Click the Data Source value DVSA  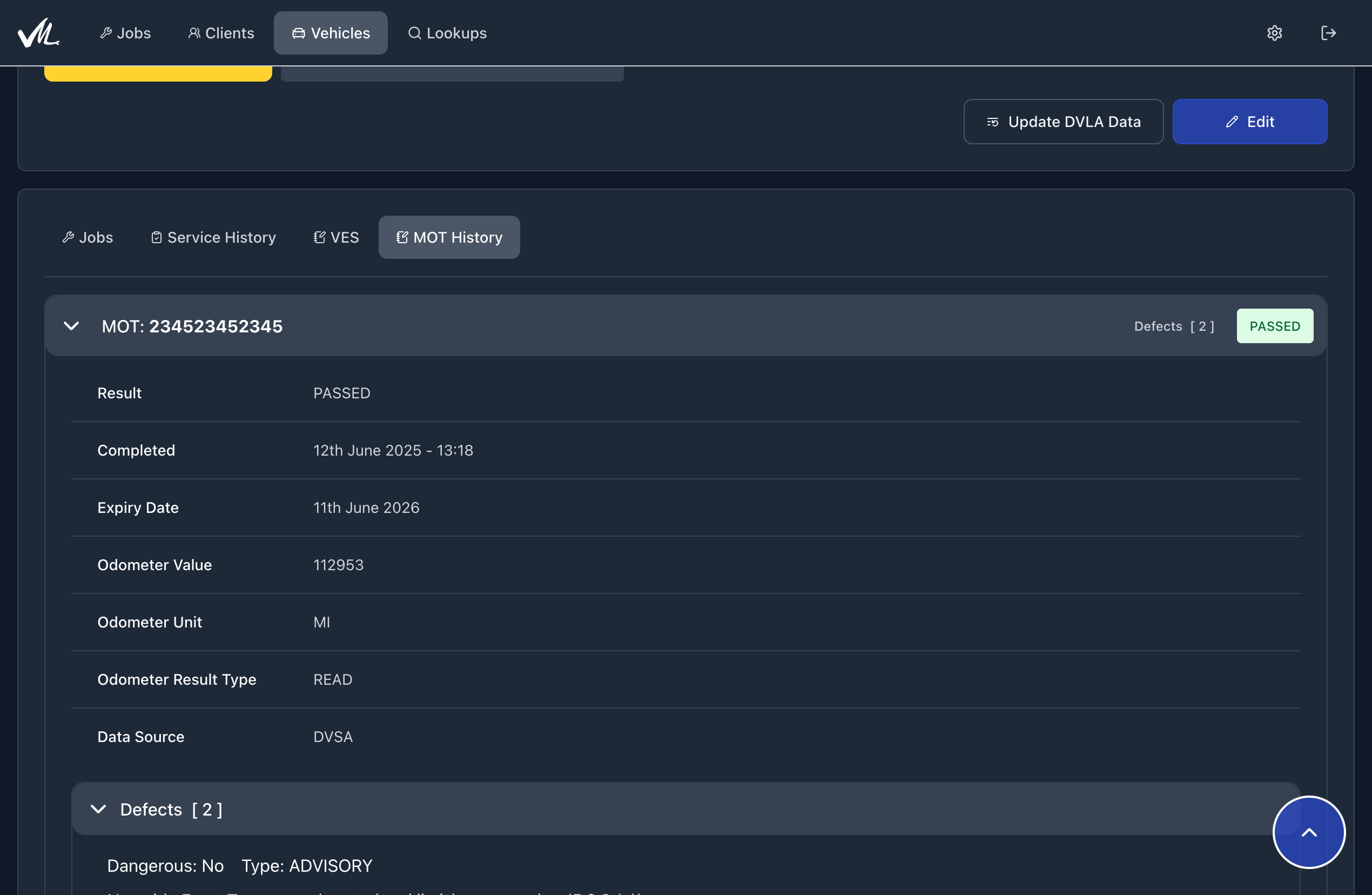click(333, 737)
